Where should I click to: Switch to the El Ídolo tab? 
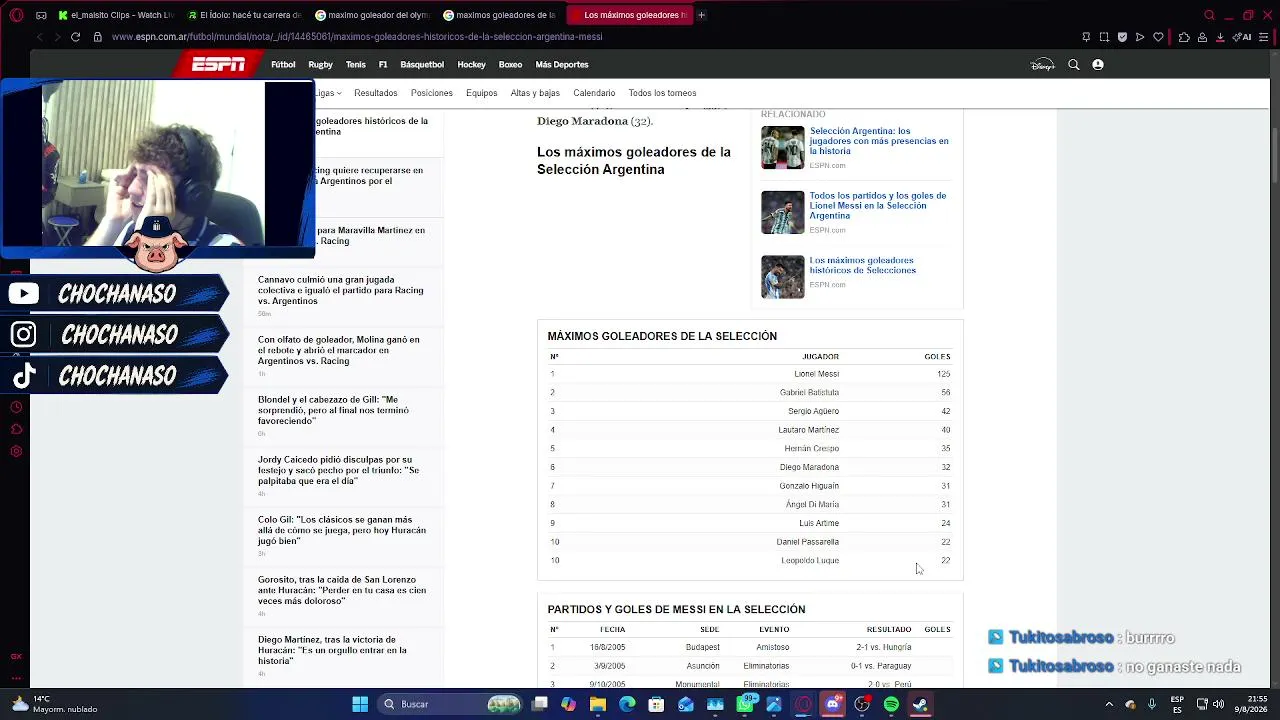click(244, 15)
